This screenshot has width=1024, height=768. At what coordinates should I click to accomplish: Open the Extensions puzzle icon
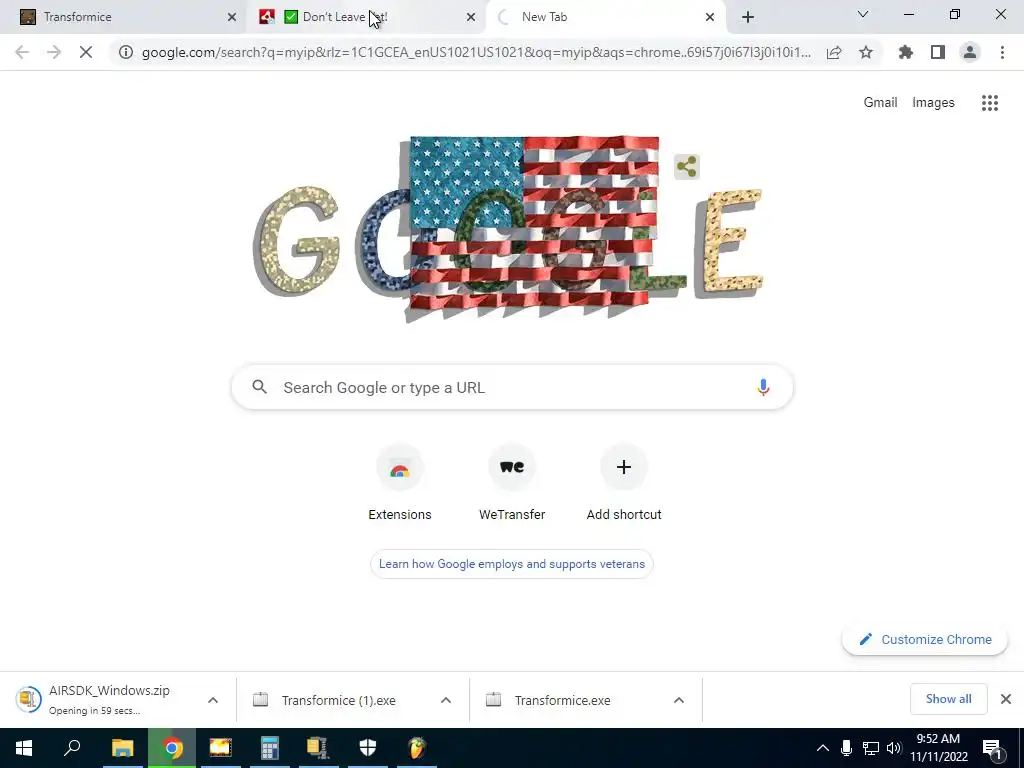[x=905, y=52]
